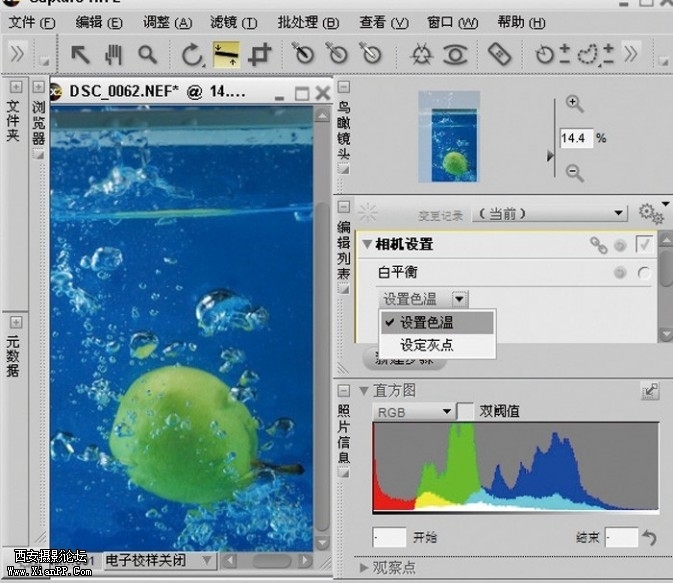Select the straighten tool

226,55
